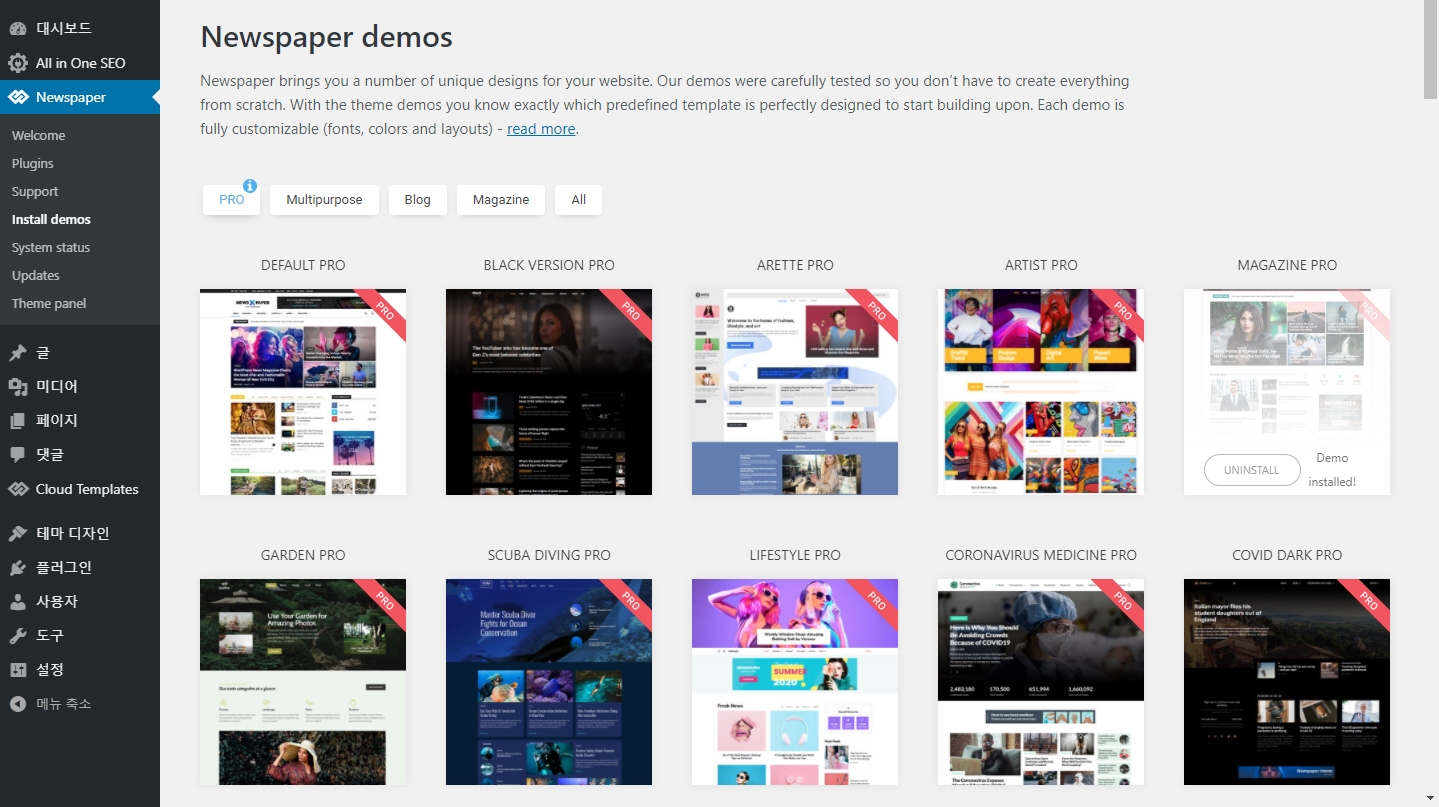Viewport: 1439px width, 807px height.
Task: Click the settings sliders icon next to 설정
Action: pos(18,670)
